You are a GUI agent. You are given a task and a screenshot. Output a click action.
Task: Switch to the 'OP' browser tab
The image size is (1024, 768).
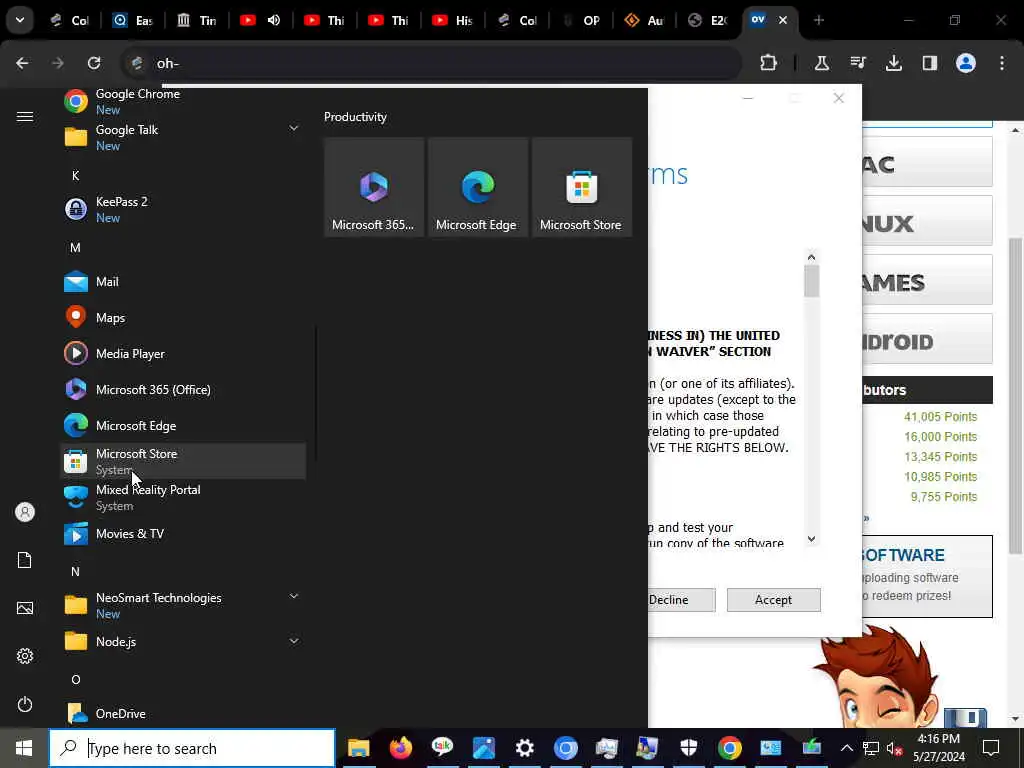click(x=581, y=20)
